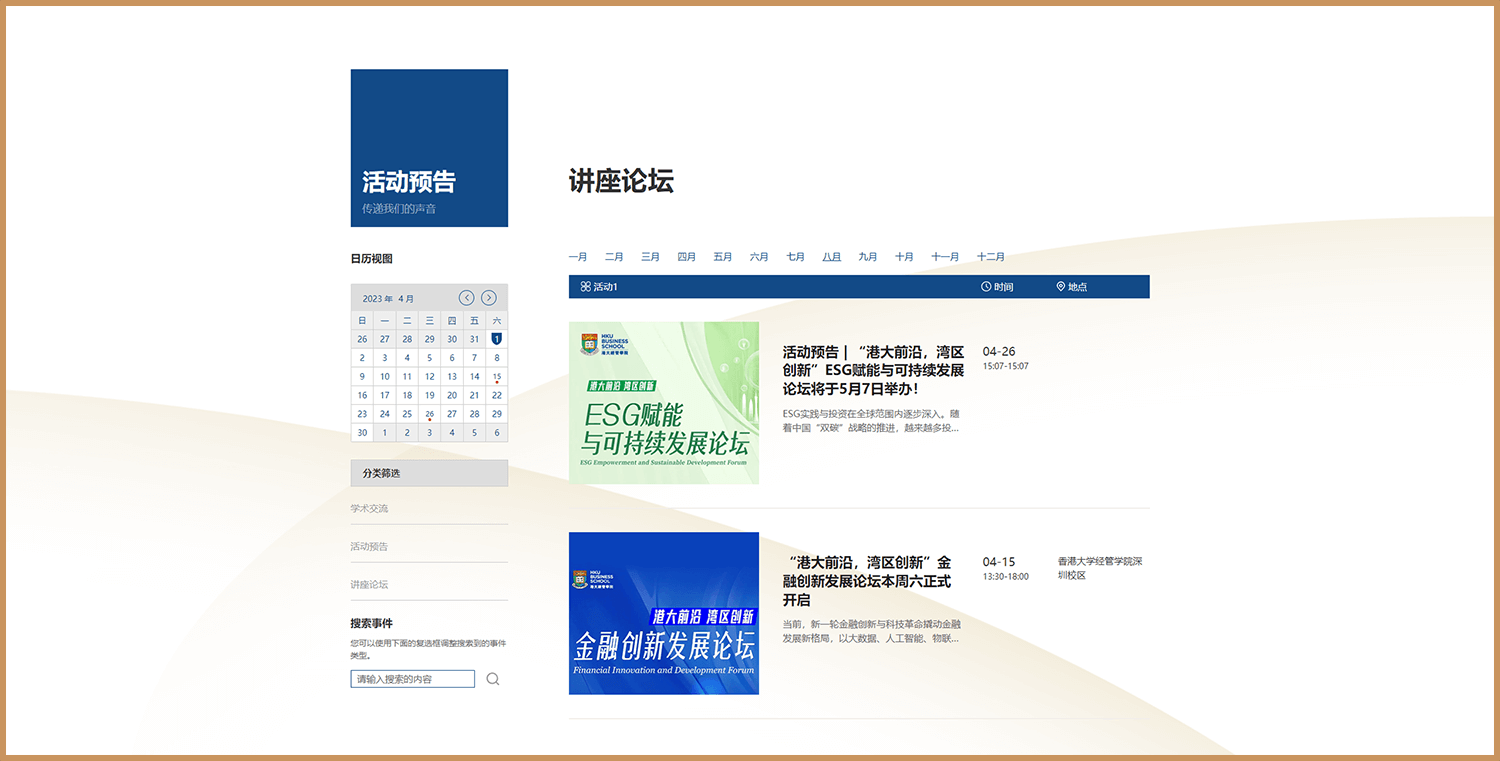The image size is (1500, 761).
Task: Click the clock icon beside 时间
Action: click(x=986, y=287)
